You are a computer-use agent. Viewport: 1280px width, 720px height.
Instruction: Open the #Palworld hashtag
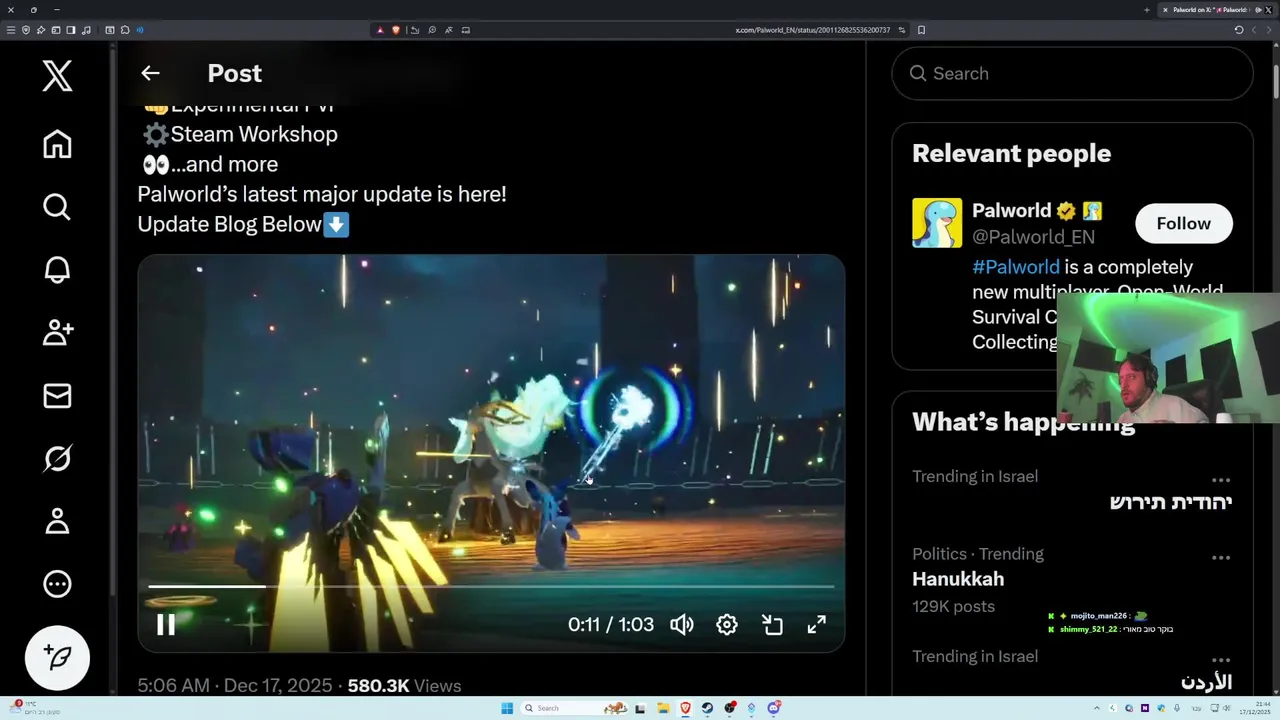(1016, 267)
